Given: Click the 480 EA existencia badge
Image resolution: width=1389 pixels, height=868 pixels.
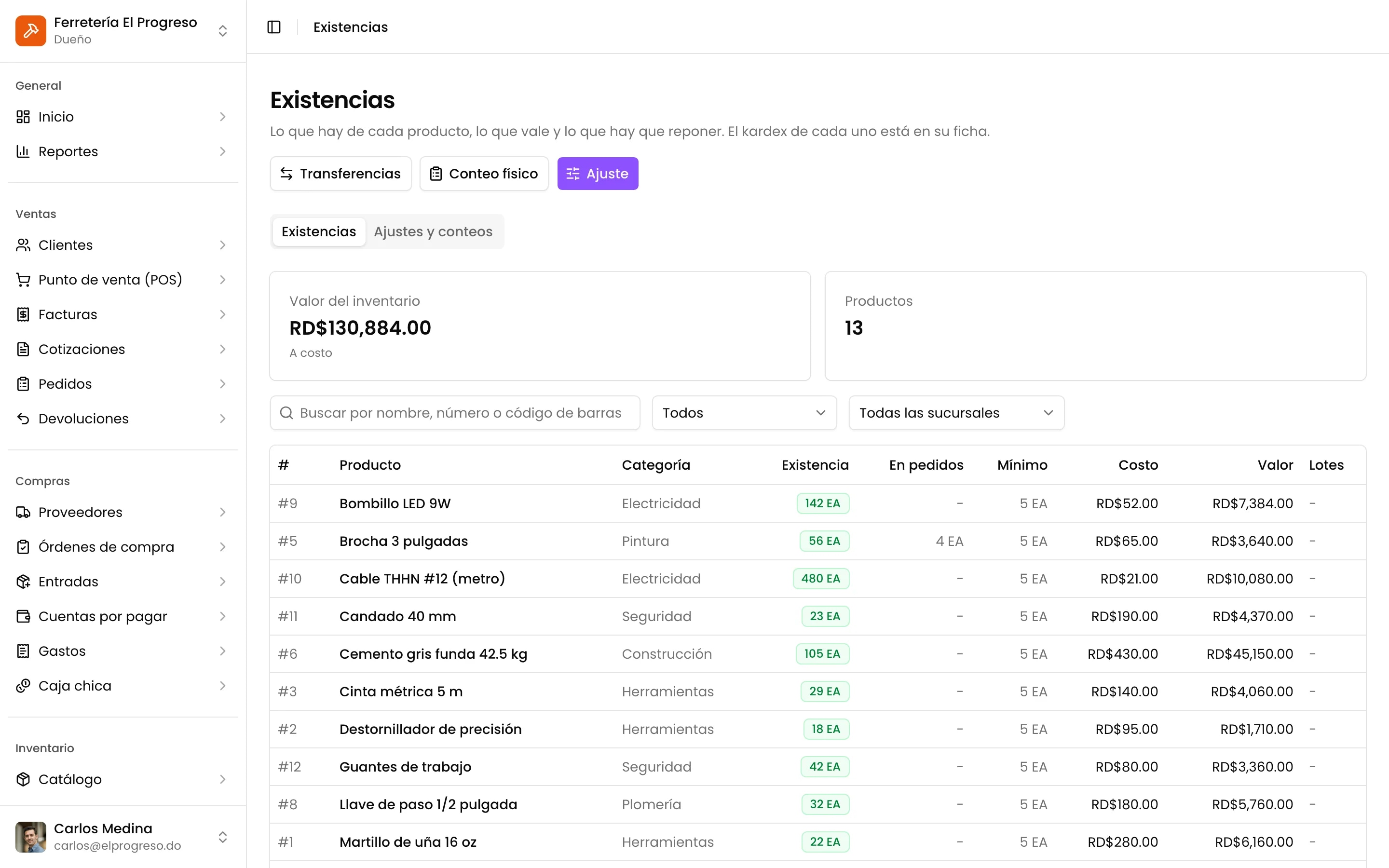Looking at the screenshot, I should [821, 579].
